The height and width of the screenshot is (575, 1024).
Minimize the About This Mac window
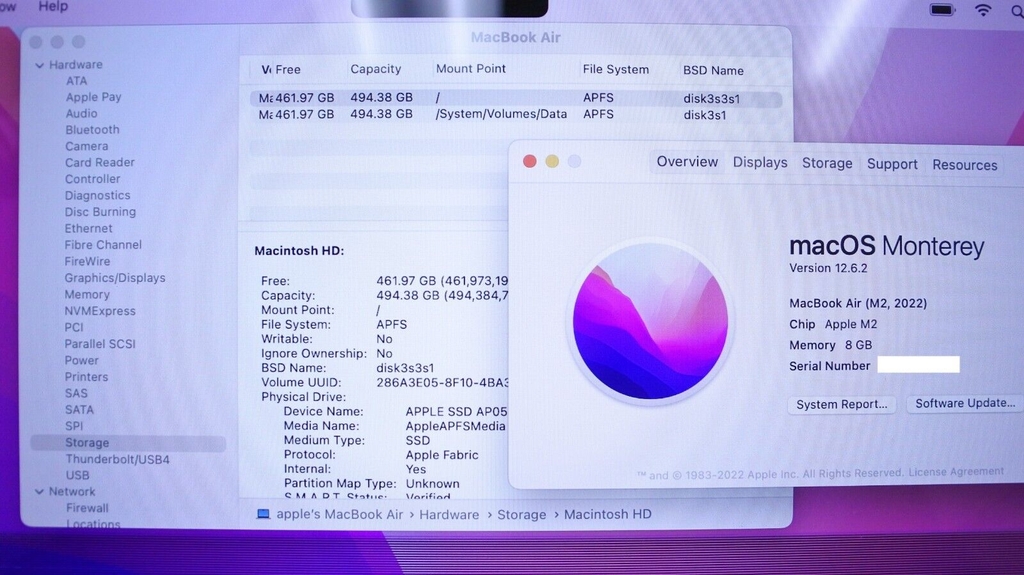click(x=552, y=161)
